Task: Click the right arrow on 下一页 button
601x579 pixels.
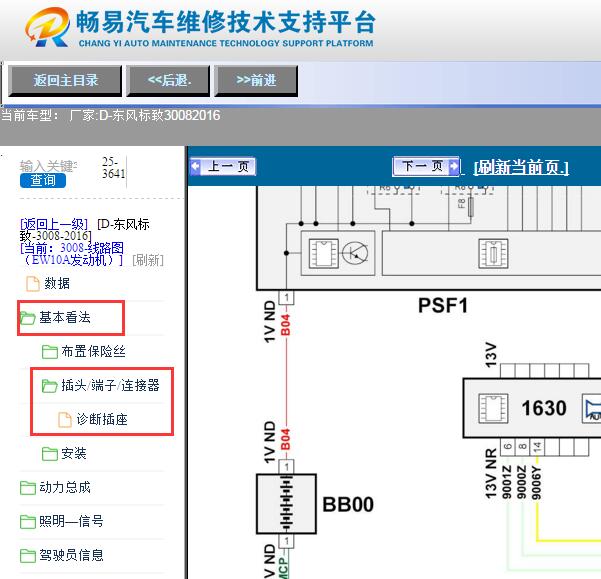Action: [453, 166]
